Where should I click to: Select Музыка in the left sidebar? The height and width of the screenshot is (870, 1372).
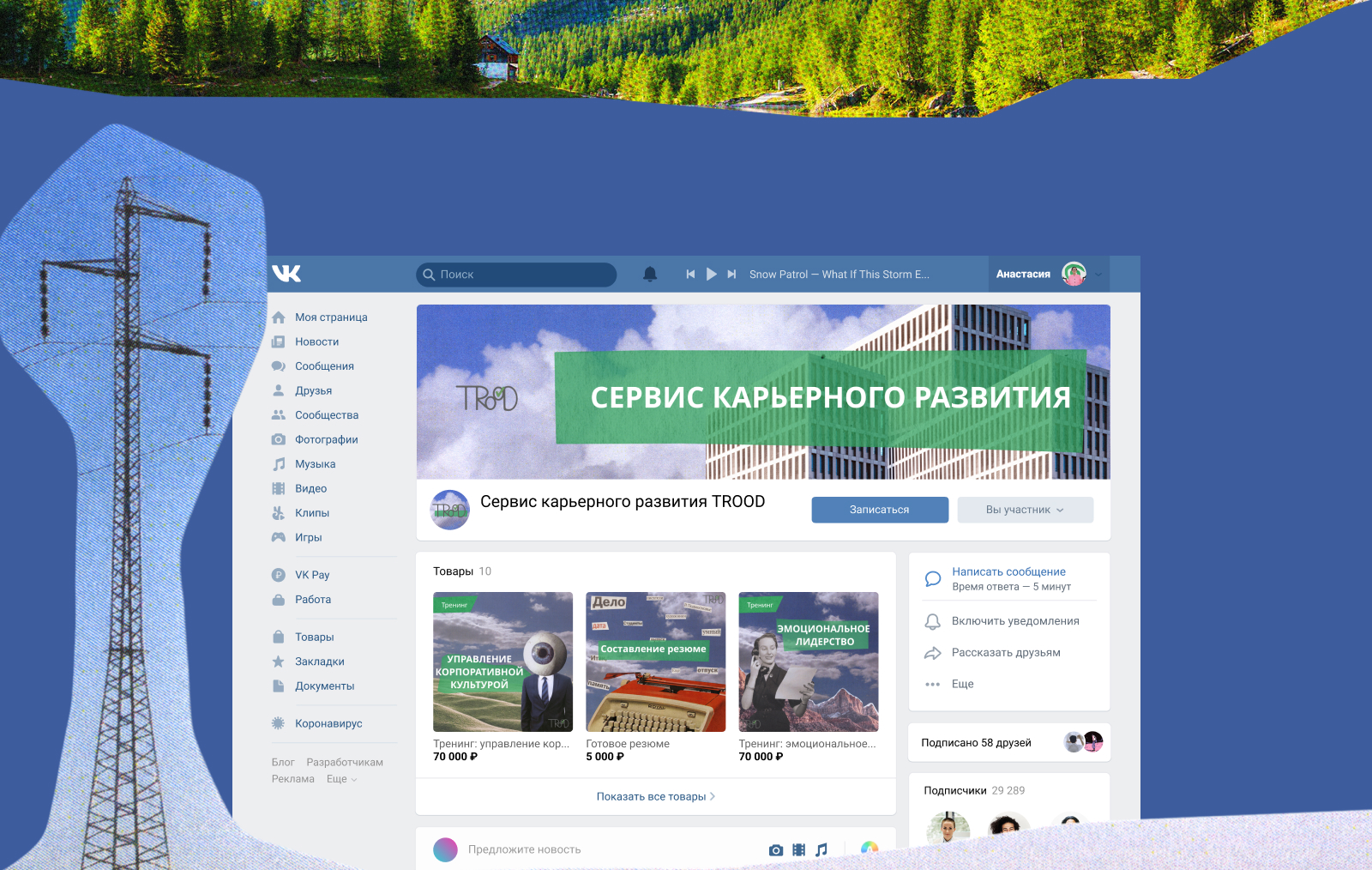click(x=315, y=463)
